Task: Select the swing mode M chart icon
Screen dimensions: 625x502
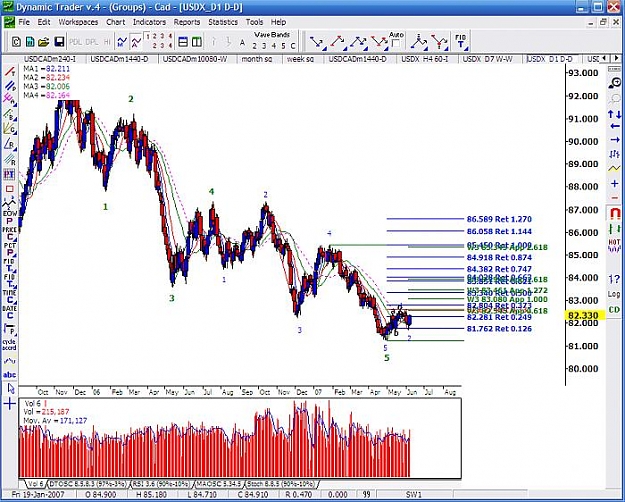Action: (122, 42)
